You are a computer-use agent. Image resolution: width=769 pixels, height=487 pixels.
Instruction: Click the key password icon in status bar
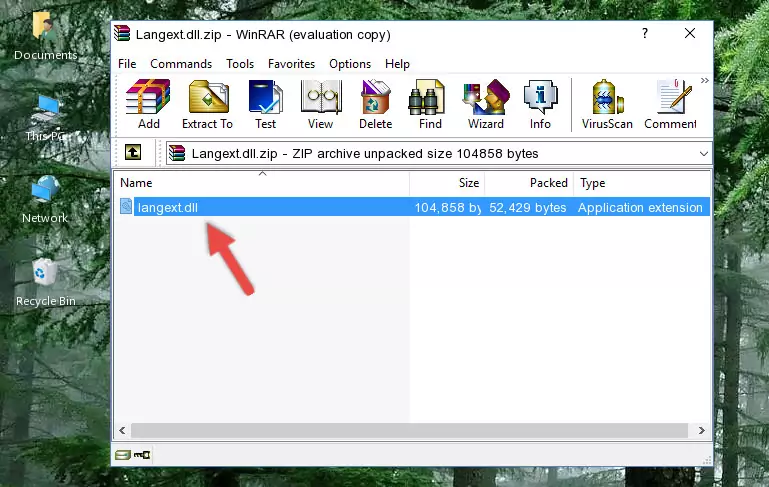point(142,455)
